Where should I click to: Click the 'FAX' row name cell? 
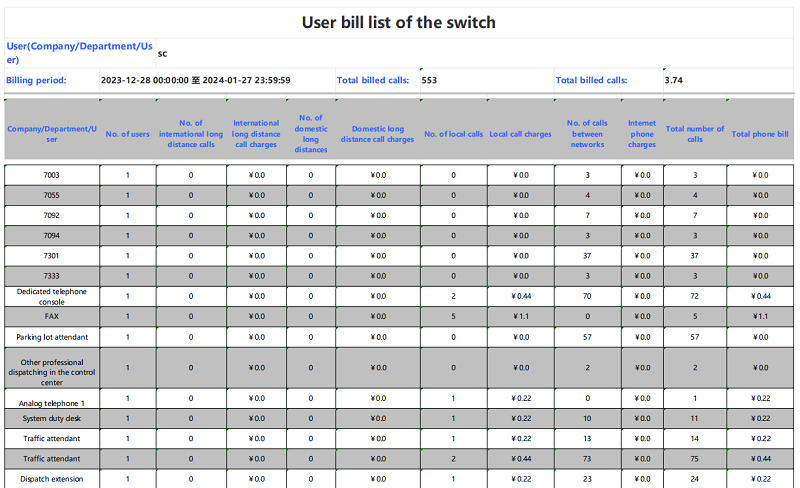(x=51, y=316)
